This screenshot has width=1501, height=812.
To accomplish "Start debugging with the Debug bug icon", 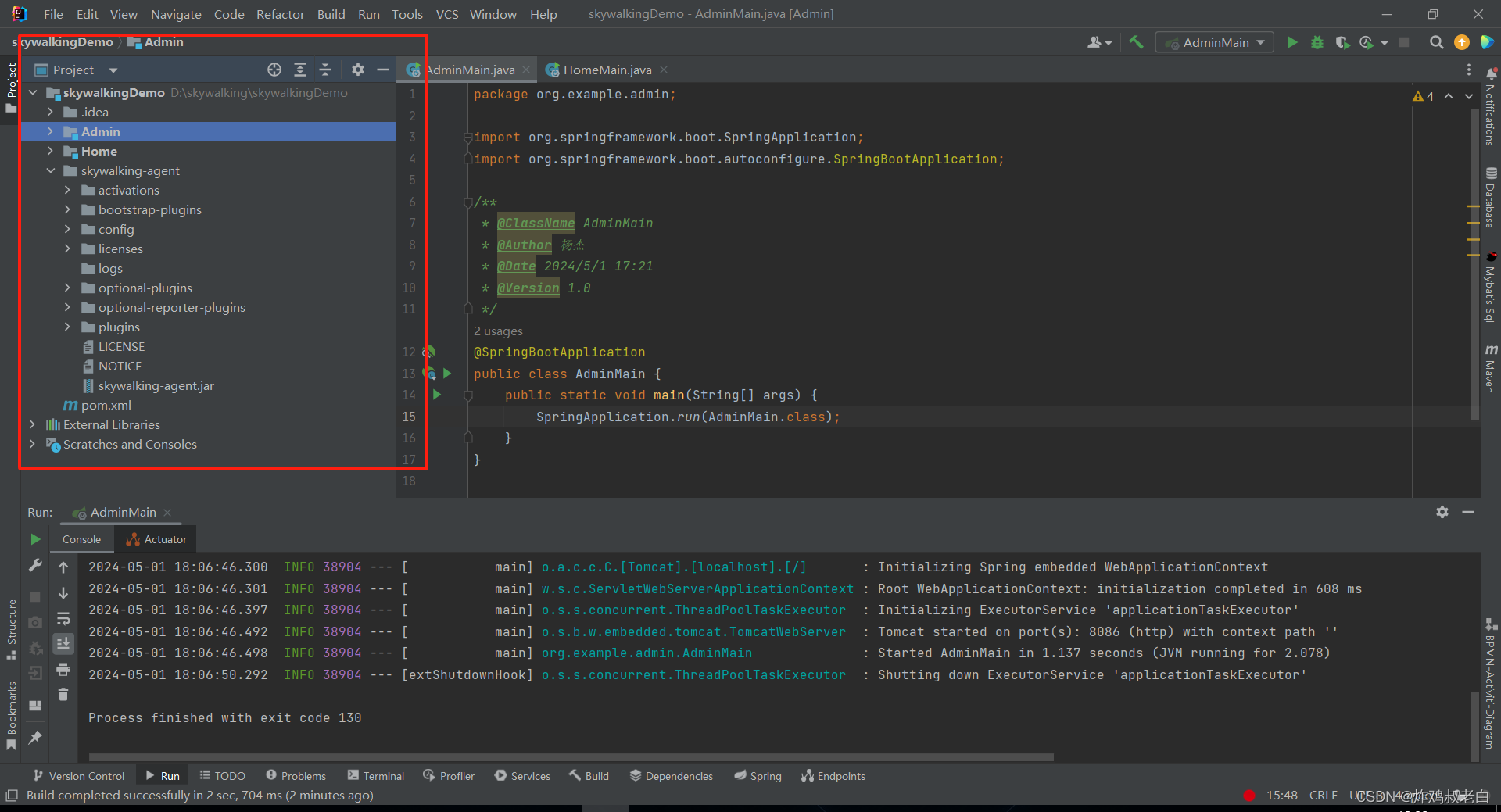I will pos(1317,42).
